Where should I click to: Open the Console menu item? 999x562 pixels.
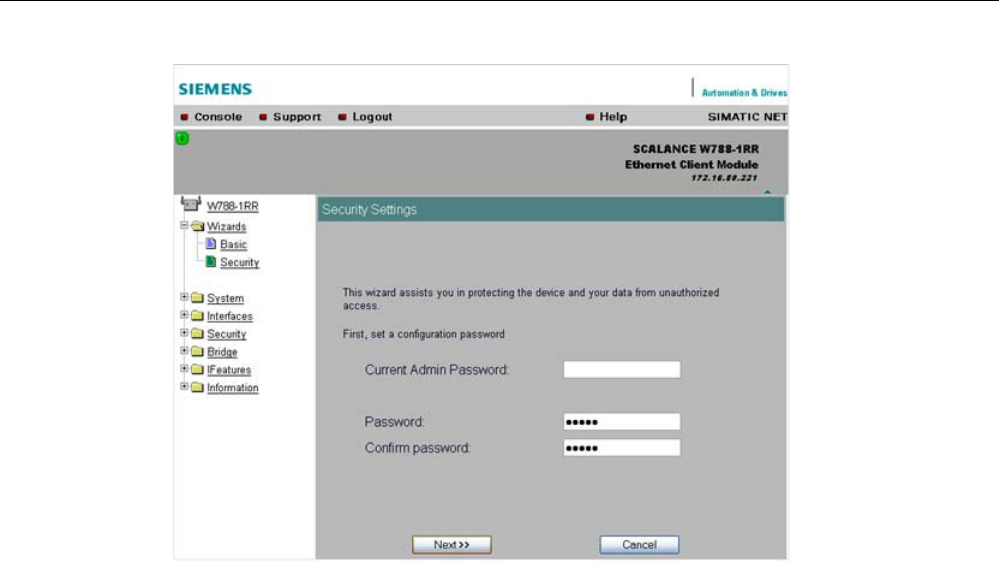click(218, 117)
